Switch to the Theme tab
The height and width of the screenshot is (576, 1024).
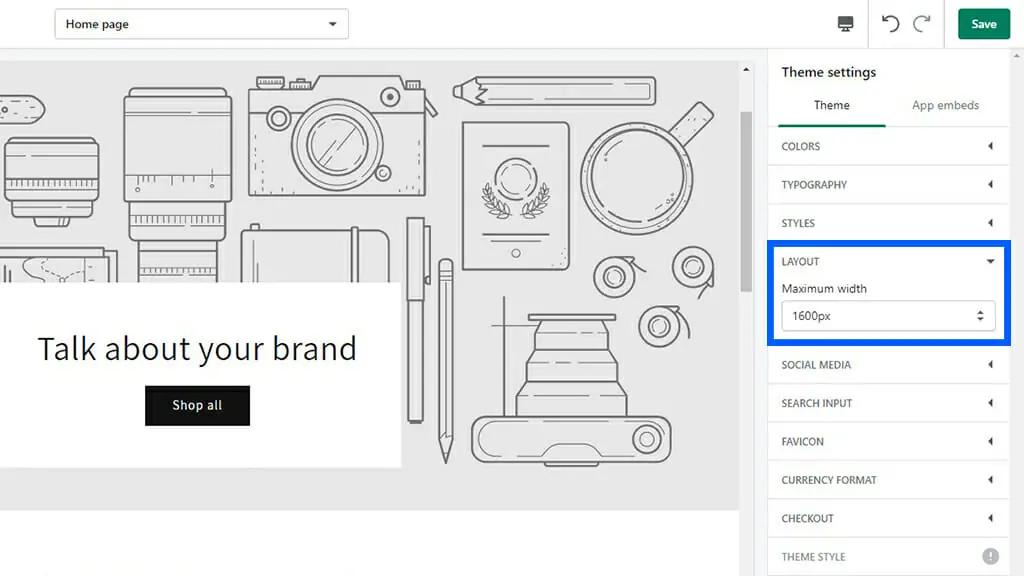pyautogui.click(x=831, y=105)
